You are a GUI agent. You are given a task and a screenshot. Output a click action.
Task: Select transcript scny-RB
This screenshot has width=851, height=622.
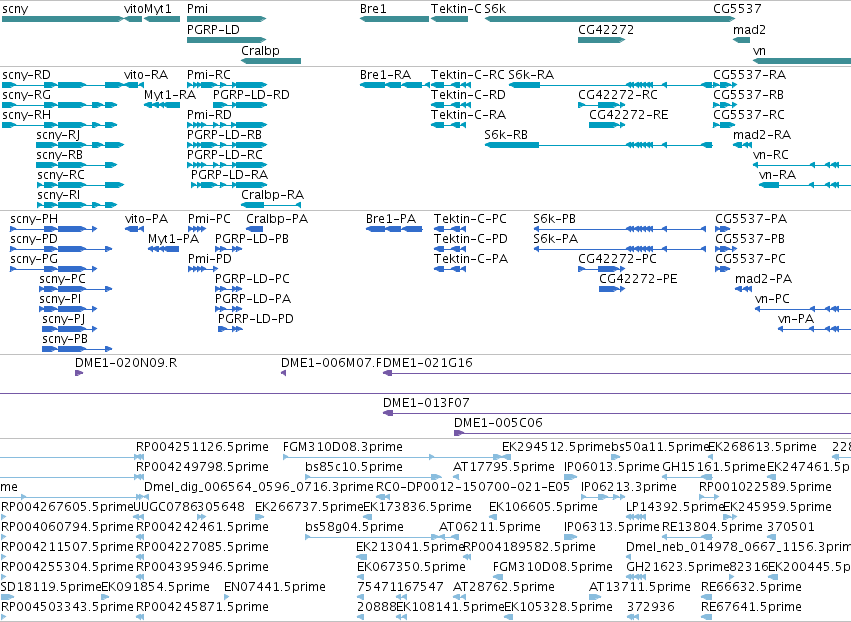[x=60, y=155]
